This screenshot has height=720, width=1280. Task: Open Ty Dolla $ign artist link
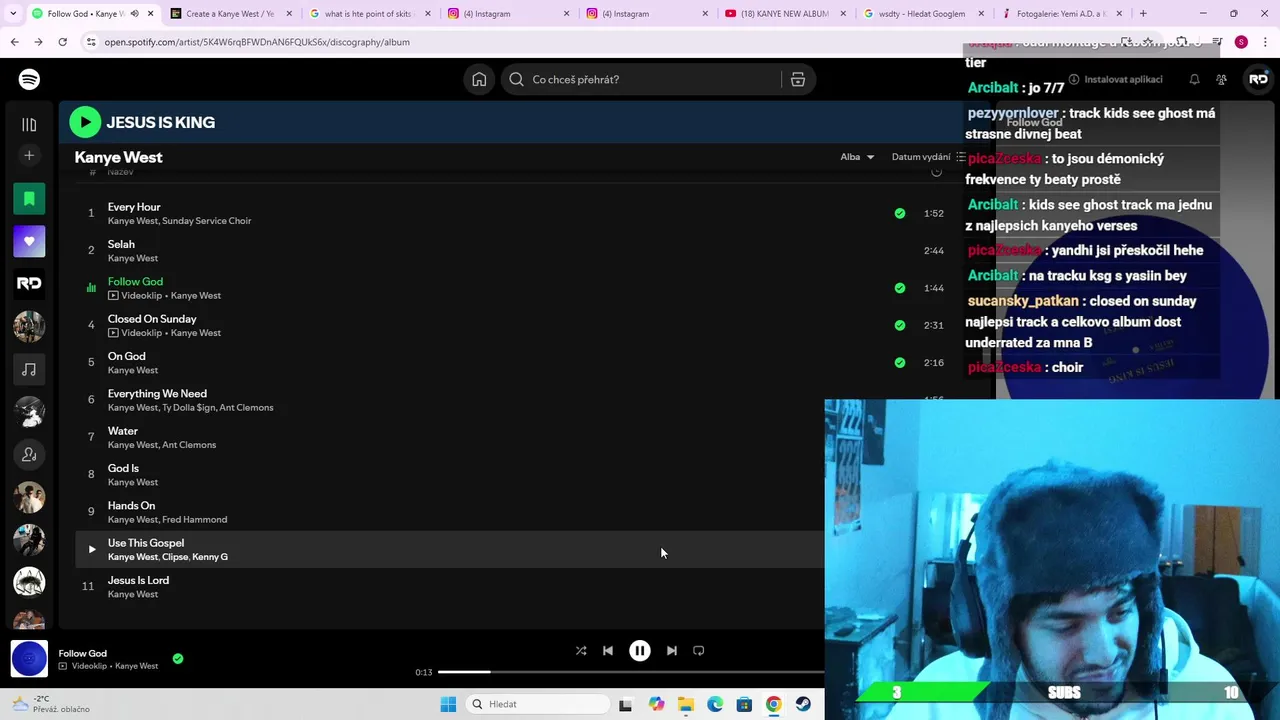coord(189,408)
